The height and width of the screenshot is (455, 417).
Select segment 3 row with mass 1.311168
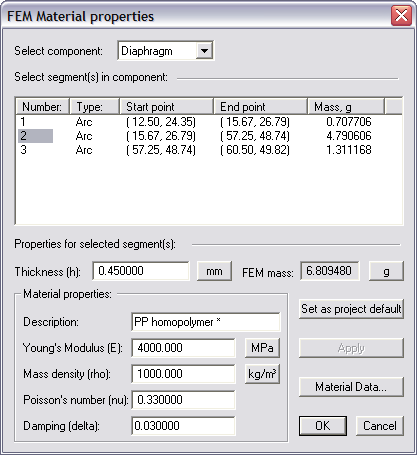click(x=209, y=150)
